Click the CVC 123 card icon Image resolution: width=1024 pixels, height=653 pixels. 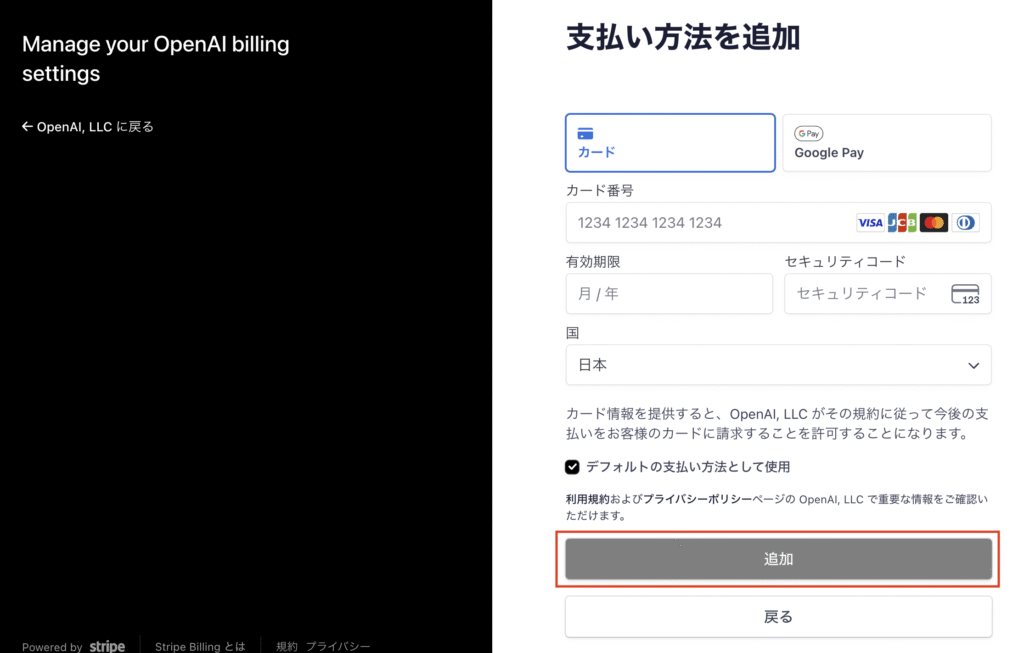point(965,295)
